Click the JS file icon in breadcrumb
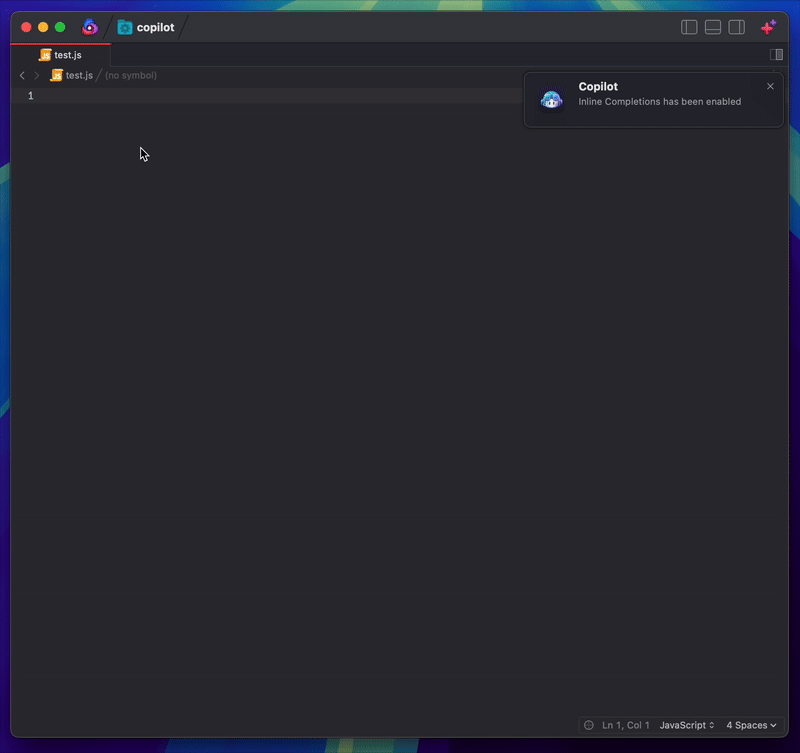Image resolution: width=800 pixels, height=753 pixels. point(57,75)
